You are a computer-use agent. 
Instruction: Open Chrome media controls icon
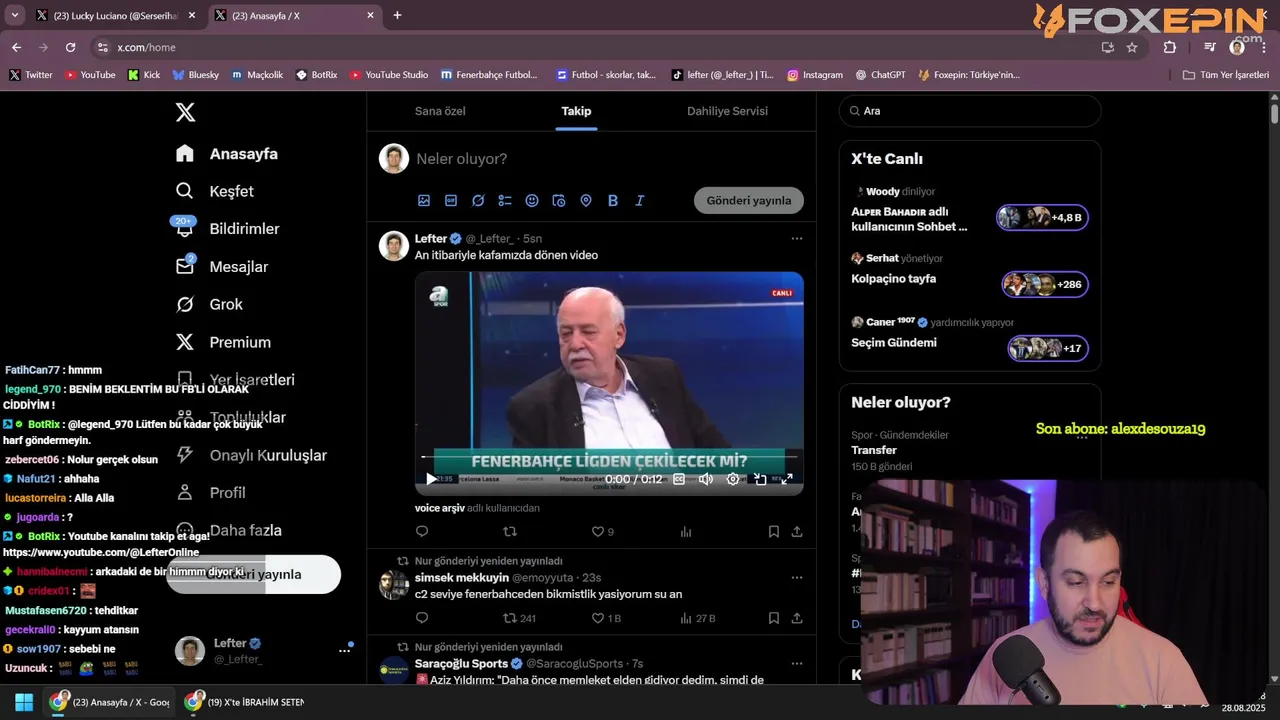coord(1209,47)
